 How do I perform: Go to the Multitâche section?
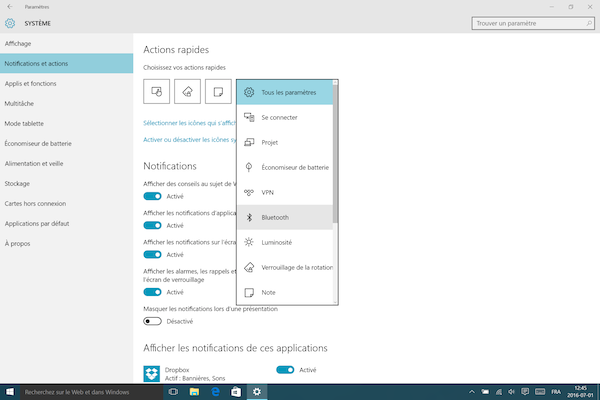[67, 103]
